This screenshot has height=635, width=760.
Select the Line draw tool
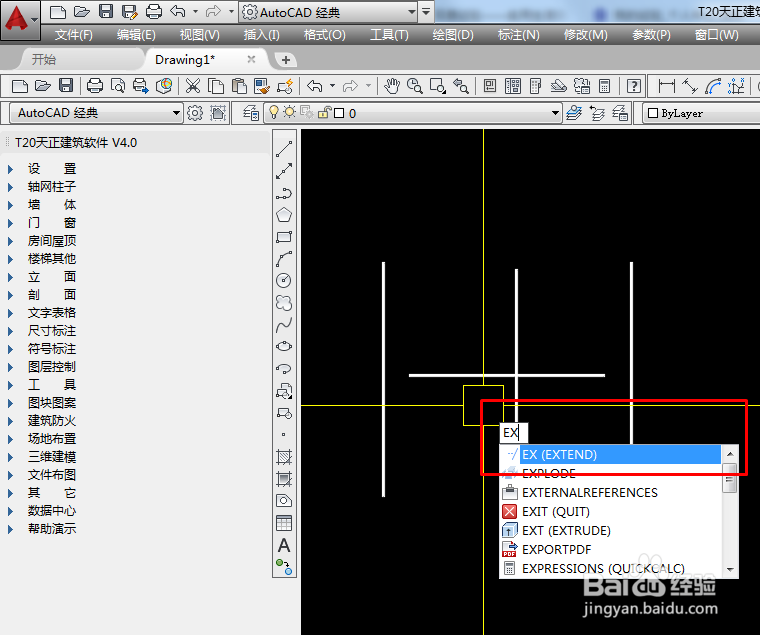coord(284,149)
